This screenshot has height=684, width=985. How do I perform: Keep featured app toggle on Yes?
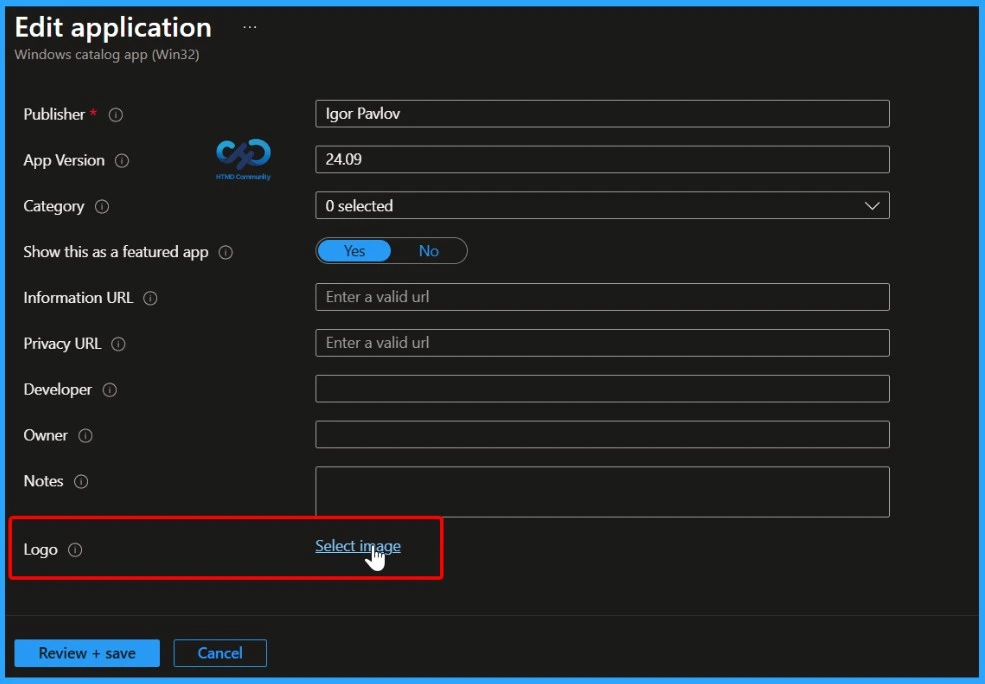point(355,251)
